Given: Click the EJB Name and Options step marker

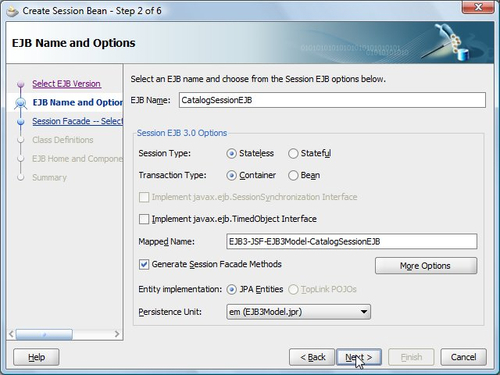Looking at the screenshot, I should tap(21, 103).
